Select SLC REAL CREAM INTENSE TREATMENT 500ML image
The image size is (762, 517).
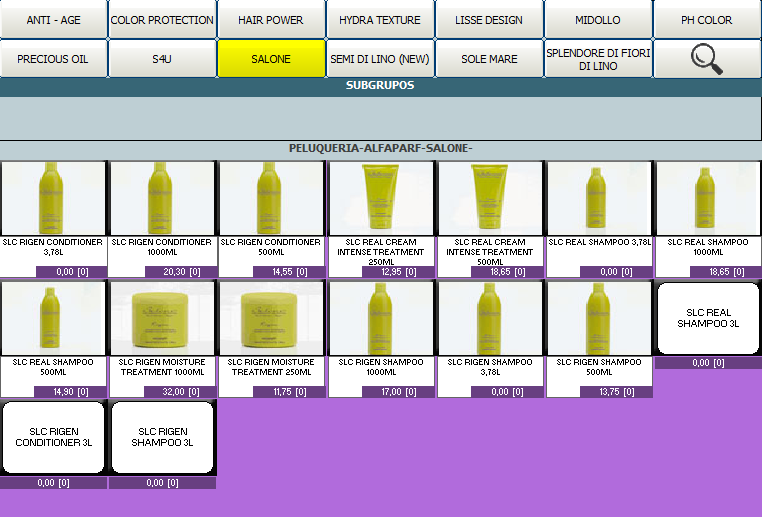point(489,198)
